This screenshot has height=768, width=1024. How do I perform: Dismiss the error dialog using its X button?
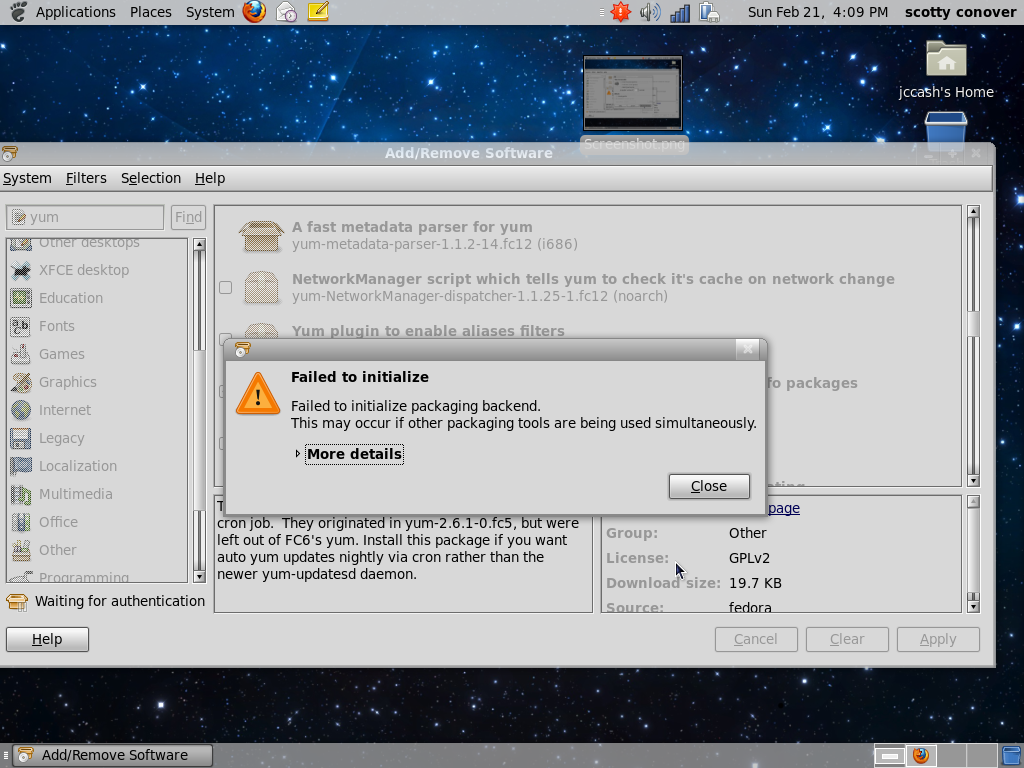[748, 349]
